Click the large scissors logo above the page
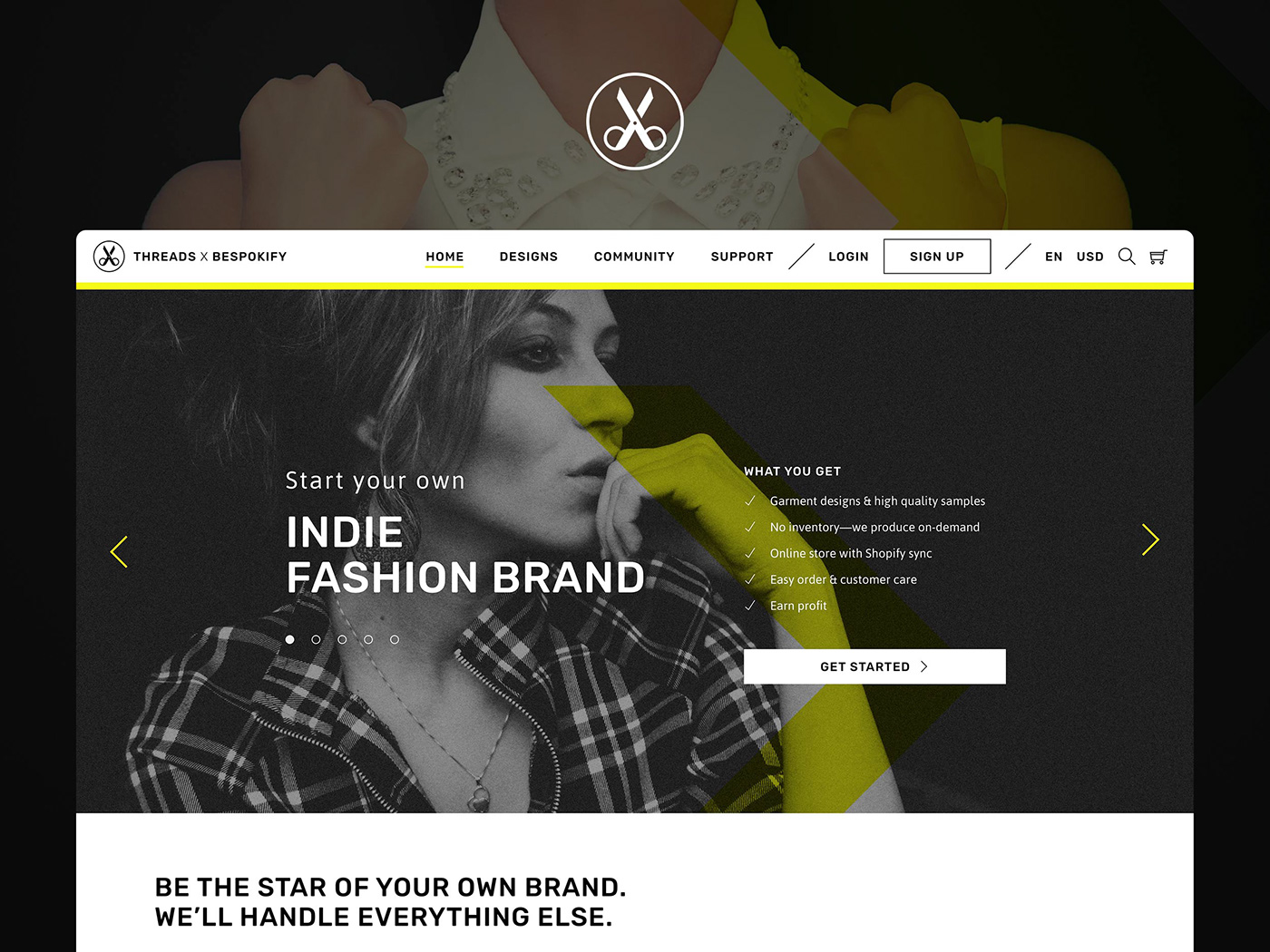Screen dimensions: 1270x952 coord(635,121)
